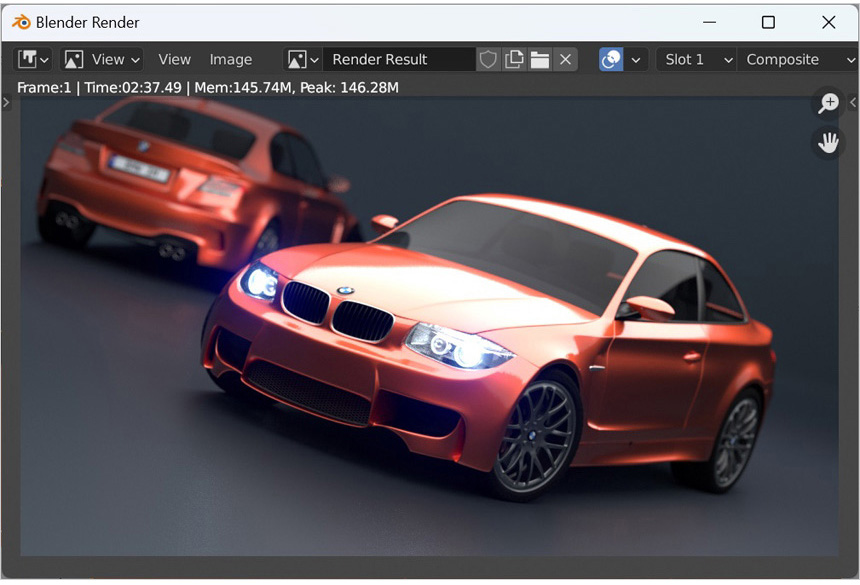Open the View menu
This screenshot has height=585, width=860.
(x=174, y=60)
